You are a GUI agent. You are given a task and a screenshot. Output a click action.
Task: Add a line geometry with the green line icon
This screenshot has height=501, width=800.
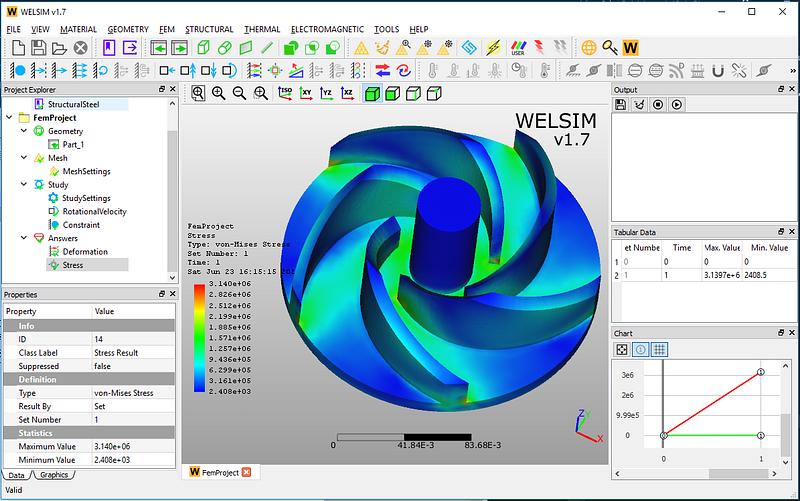tap(267, 48)
